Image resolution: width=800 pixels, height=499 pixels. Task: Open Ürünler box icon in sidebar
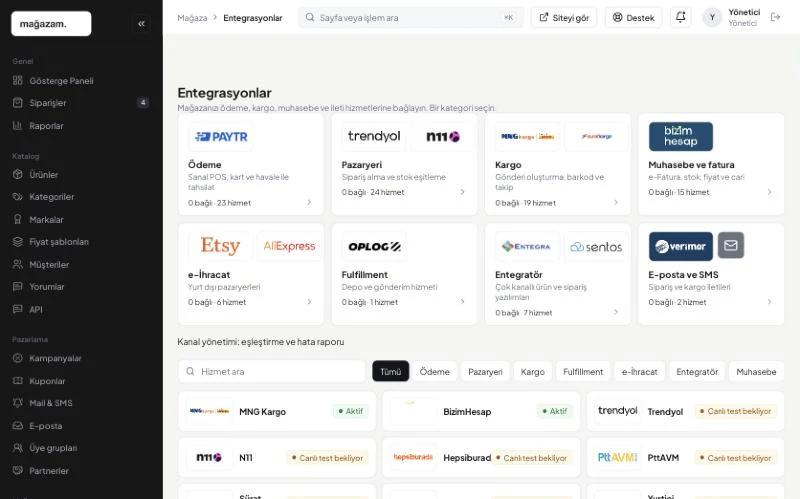pyautogui.click(x=18, y=174)
